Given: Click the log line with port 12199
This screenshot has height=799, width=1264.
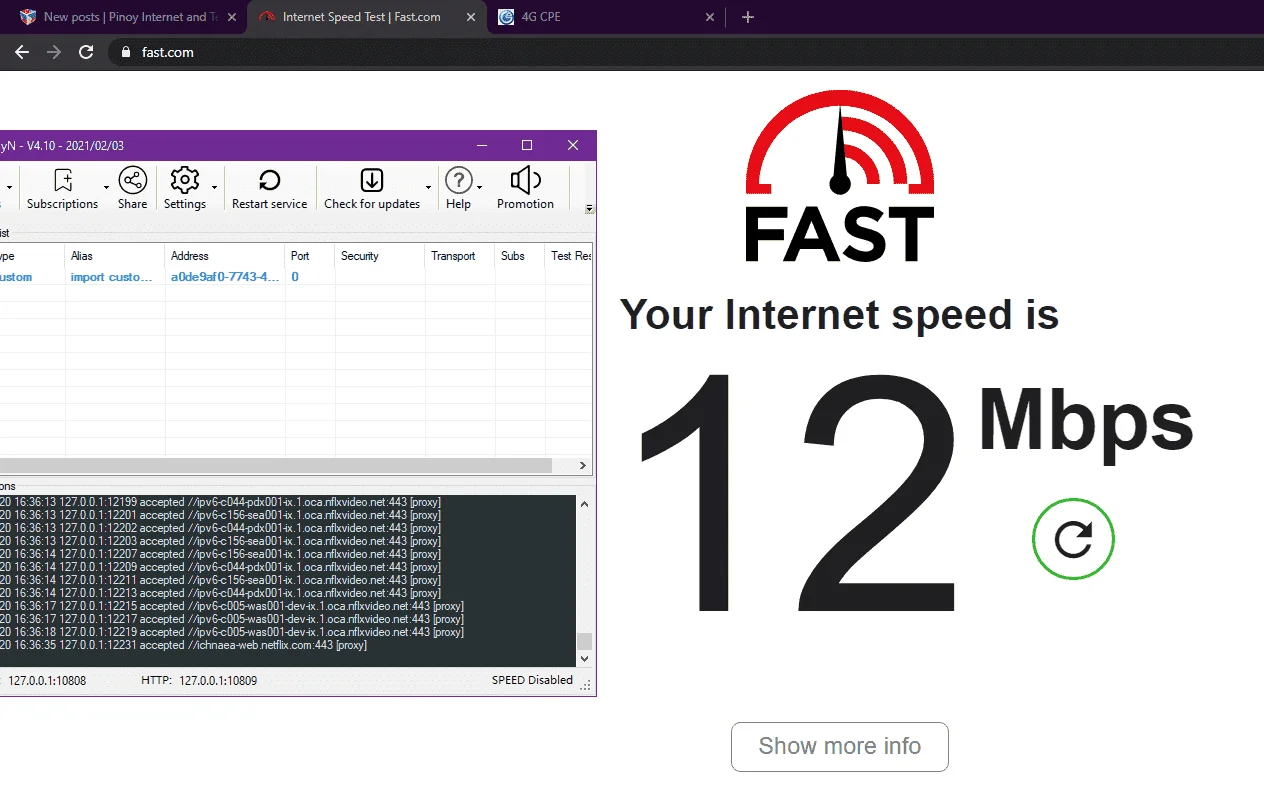Looking at the screenshot, I should [x=220, y=501].
